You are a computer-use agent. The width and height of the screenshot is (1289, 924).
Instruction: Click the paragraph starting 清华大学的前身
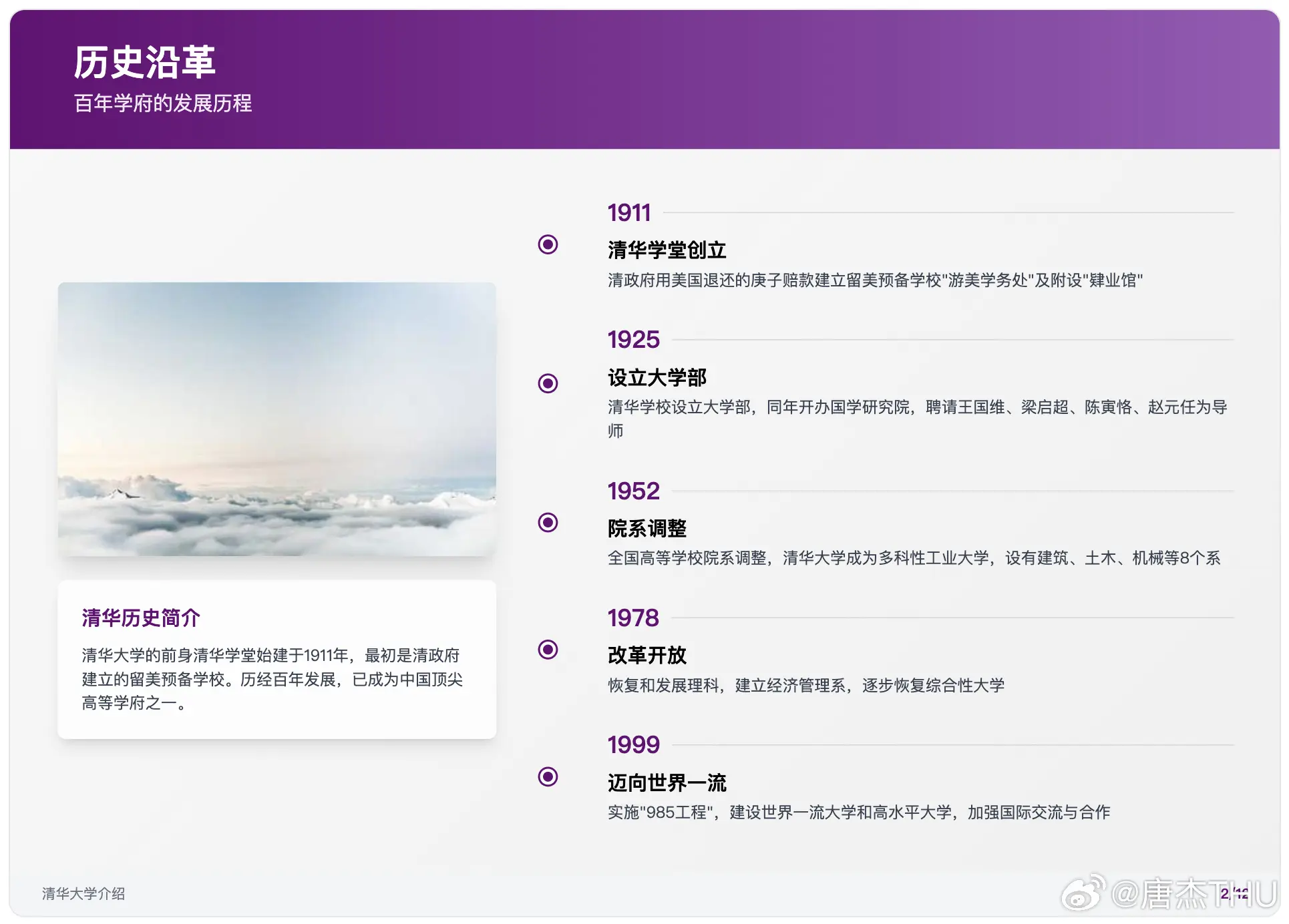pos(272,679)
